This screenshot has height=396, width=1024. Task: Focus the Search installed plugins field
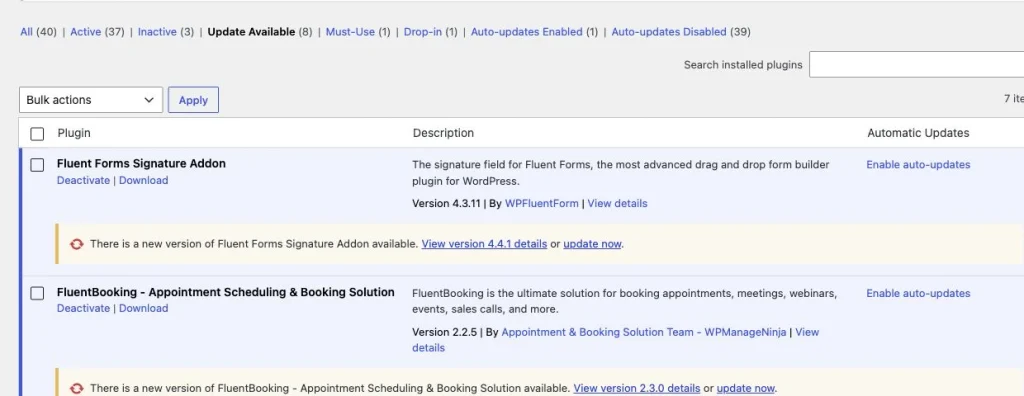click(x=916, y=65)
